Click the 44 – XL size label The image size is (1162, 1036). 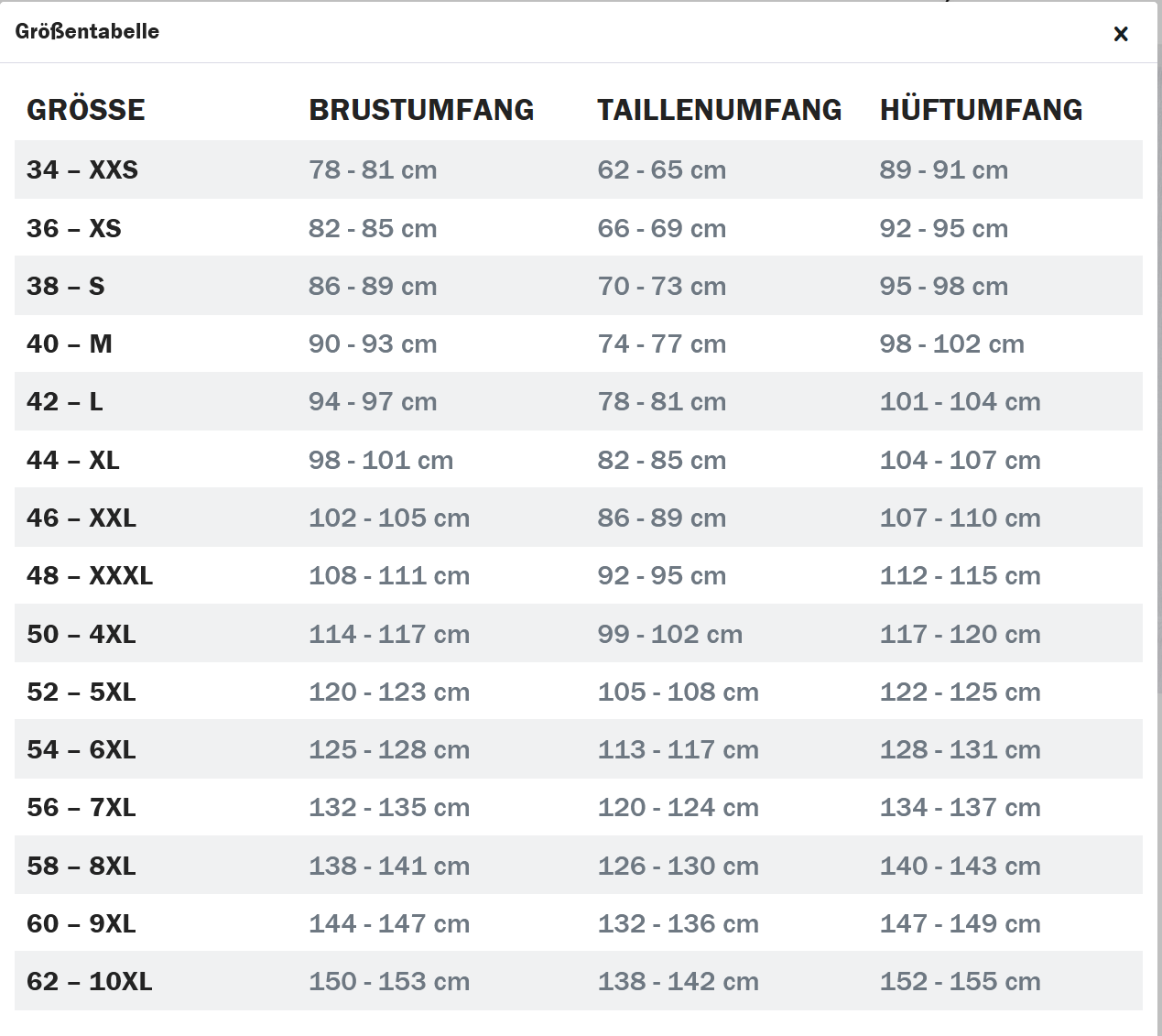73,460
